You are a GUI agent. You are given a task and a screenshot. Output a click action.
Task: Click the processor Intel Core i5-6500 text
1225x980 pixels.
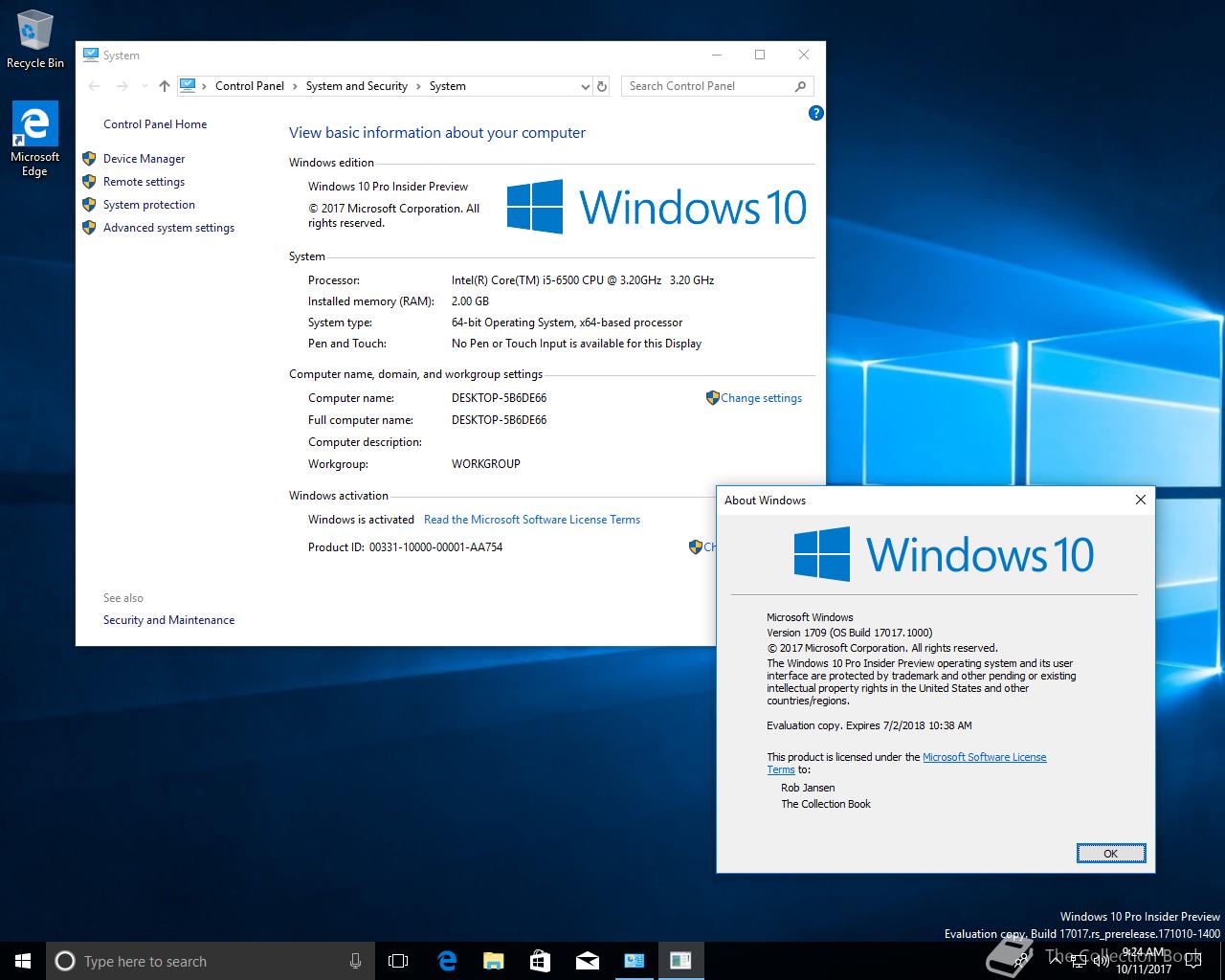click(x=583, y=280)
